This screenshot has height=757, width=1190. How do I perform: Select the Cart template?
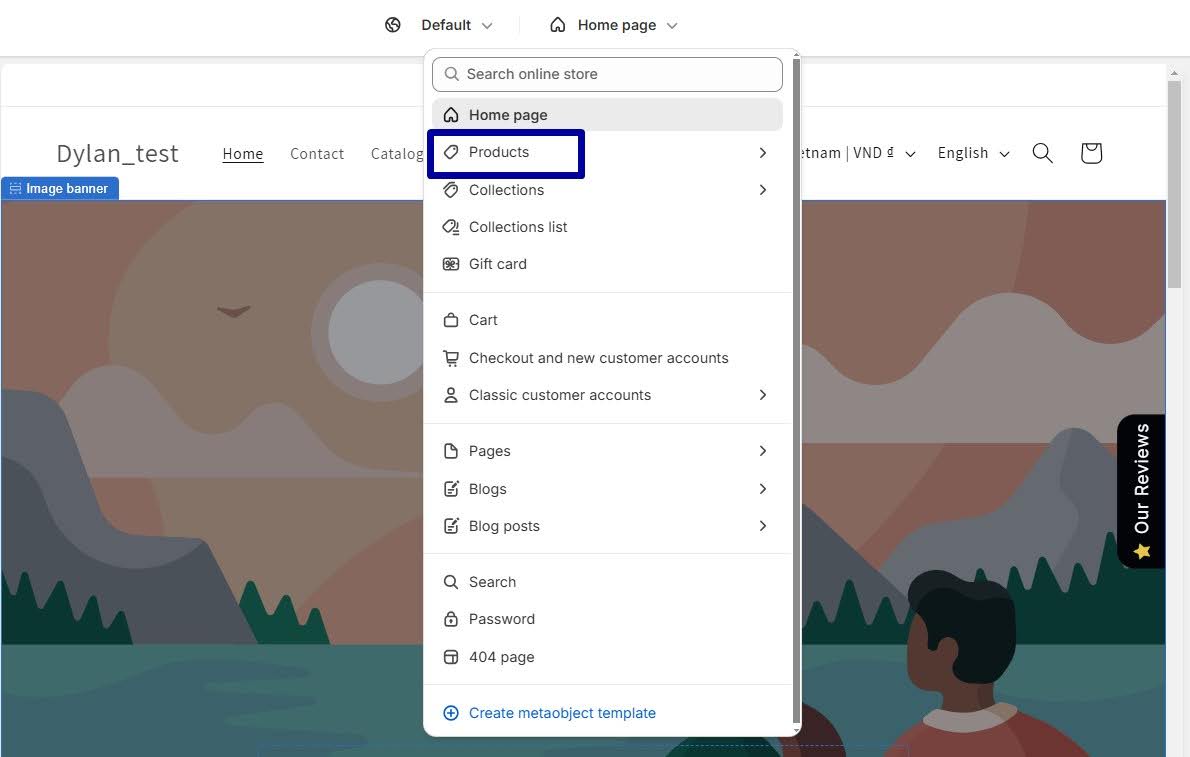click(607, 320)
